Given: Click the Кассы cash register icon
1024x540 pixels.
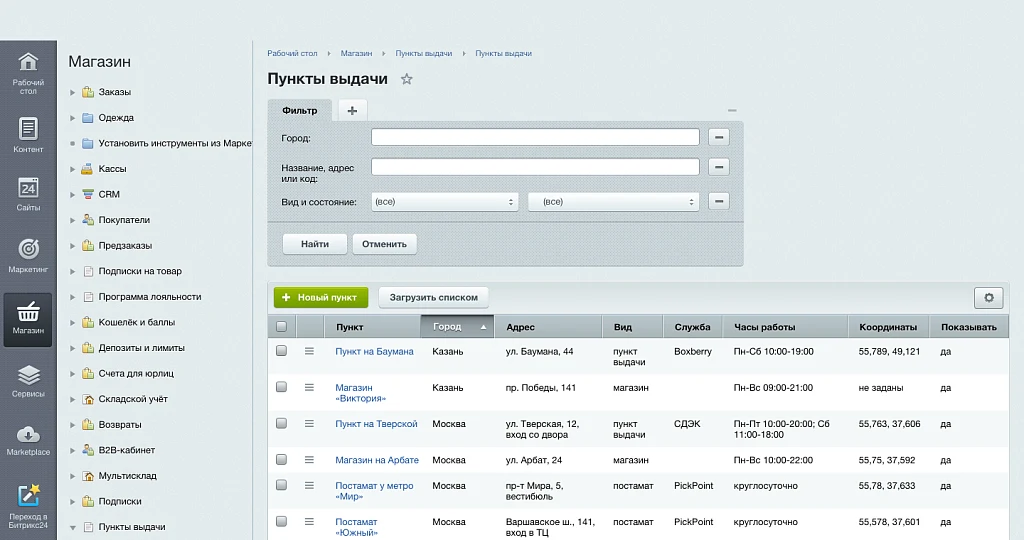Looking at the screenshot, I should (x=88, y=168).
